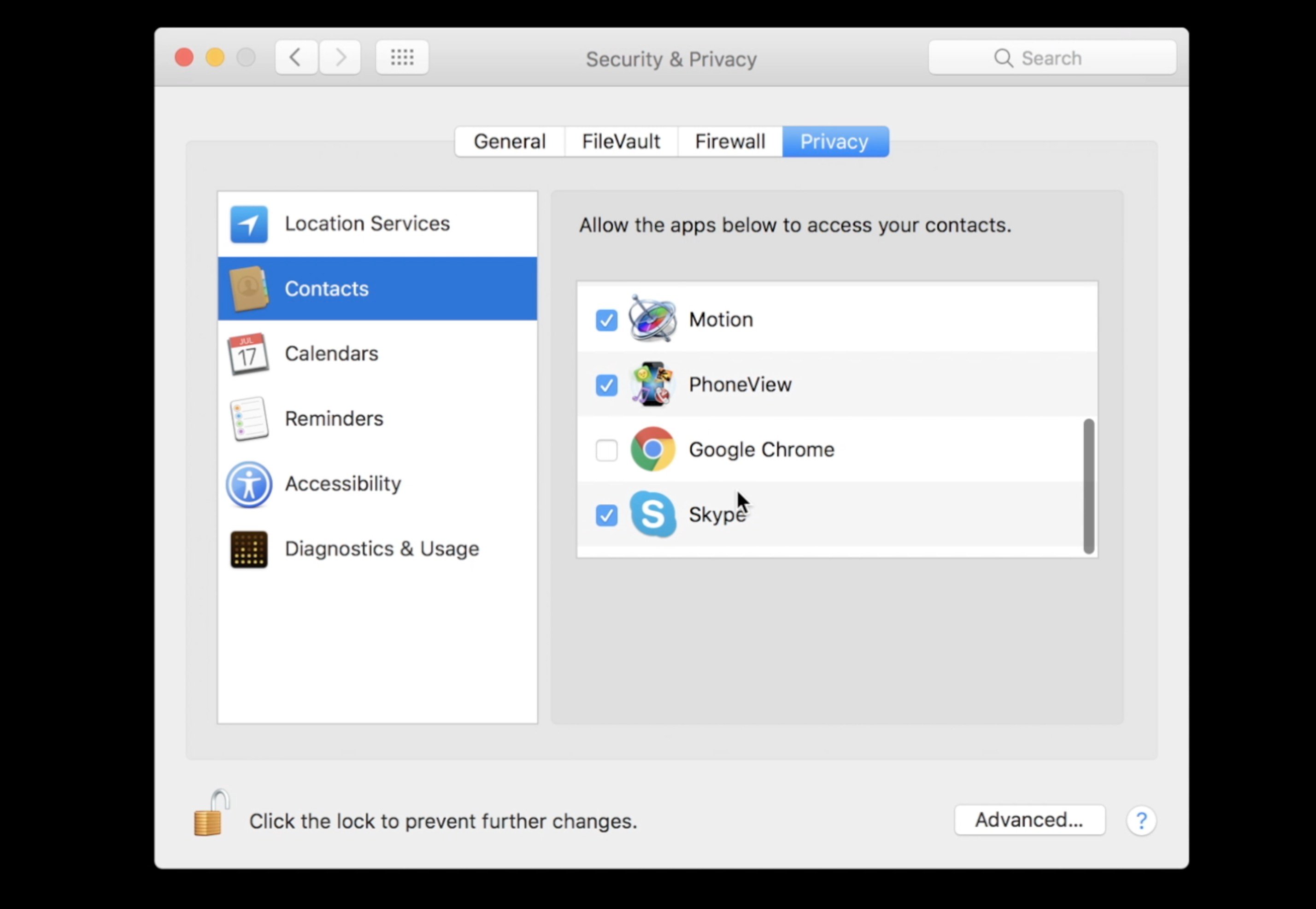This screenshot has width=1316, height=909.
Task: Select Accessibility category label
Action: (343, 484)
